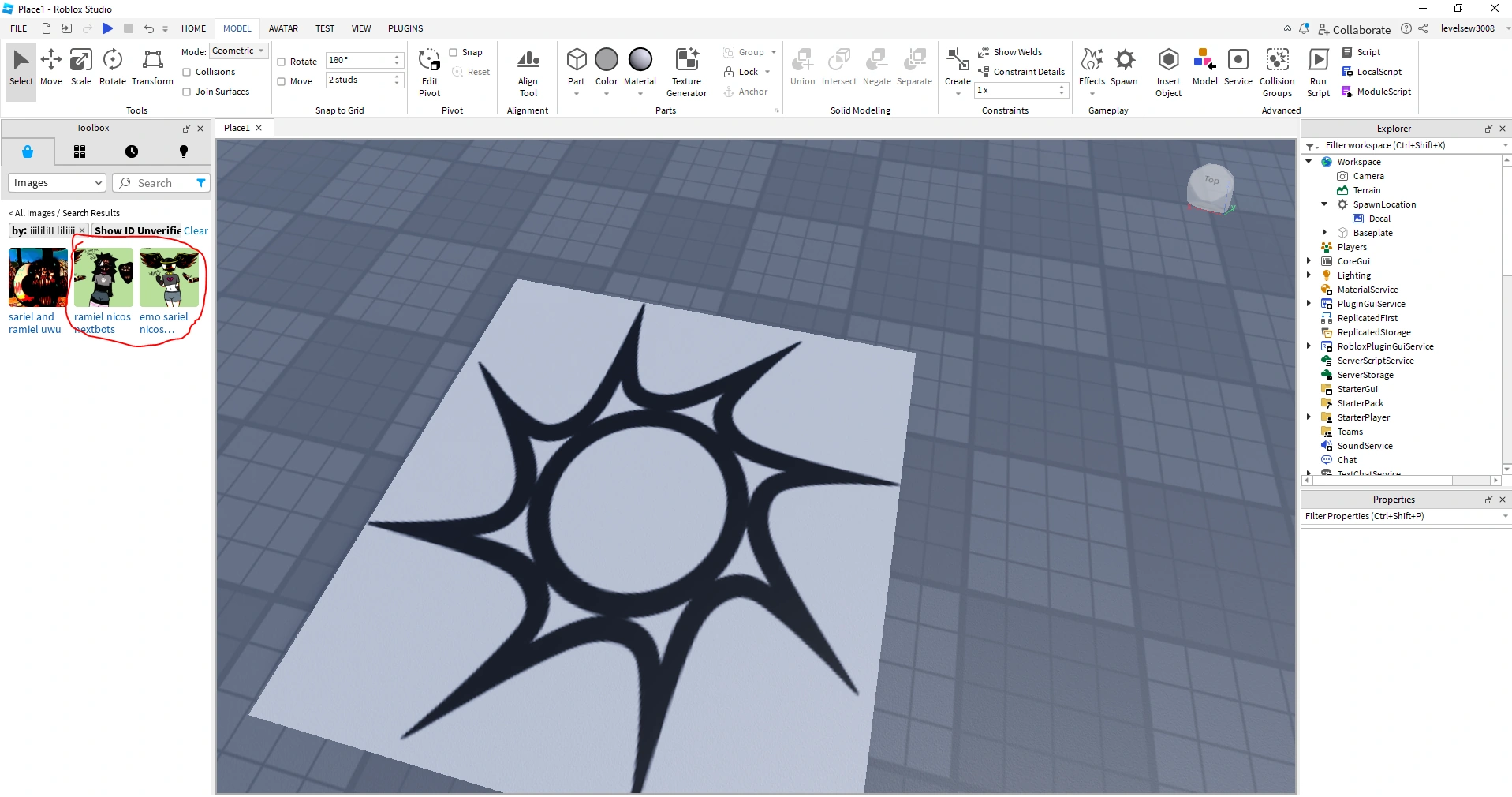Collapse the SpawnLocation tree node

pyautogui.click(x=1324, y=204)
